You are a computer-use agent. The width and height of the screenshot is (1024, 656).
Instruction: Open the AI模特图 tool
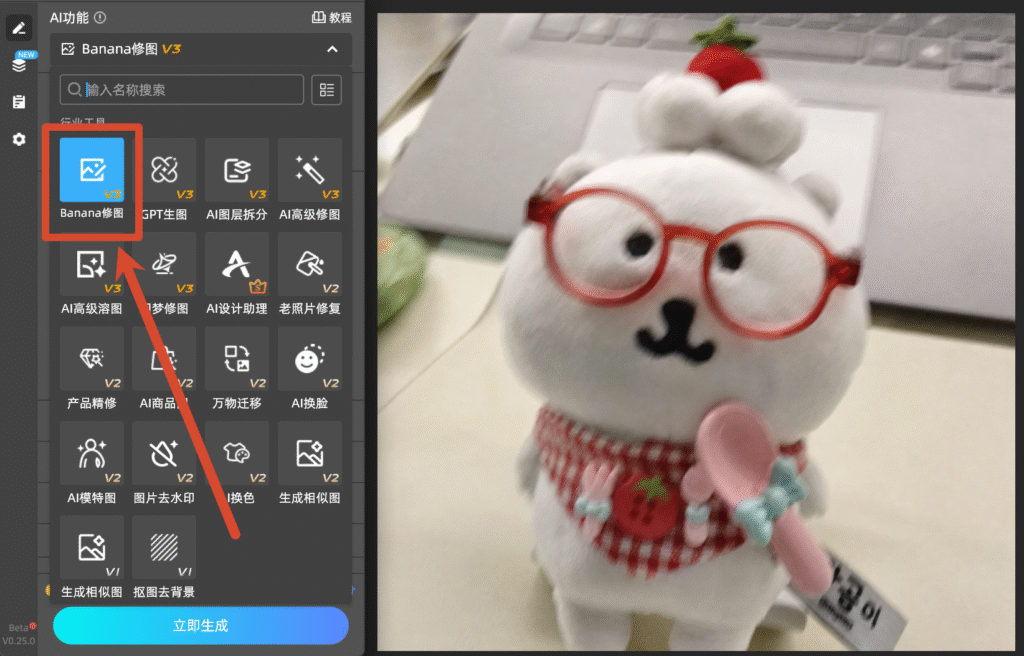pyautogui.click(x=91, y=453)
